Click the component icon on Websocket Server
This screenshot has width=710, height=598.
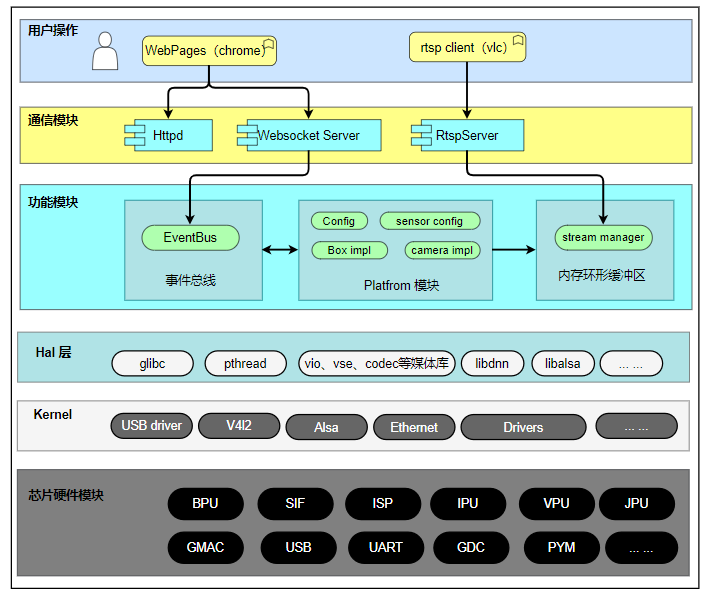[247, 135]
